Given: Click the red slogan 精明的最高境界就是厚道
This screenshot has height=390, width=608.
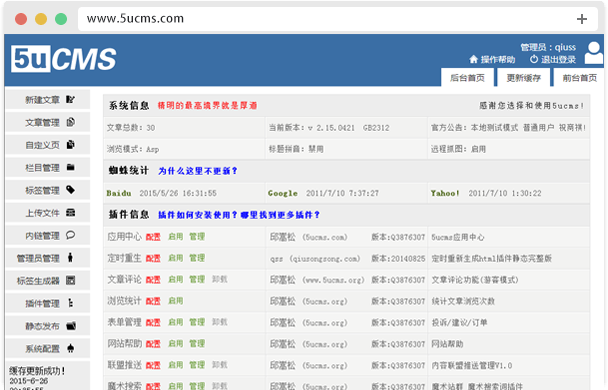Looking at the screenshot, I should (x=207, y=105).
